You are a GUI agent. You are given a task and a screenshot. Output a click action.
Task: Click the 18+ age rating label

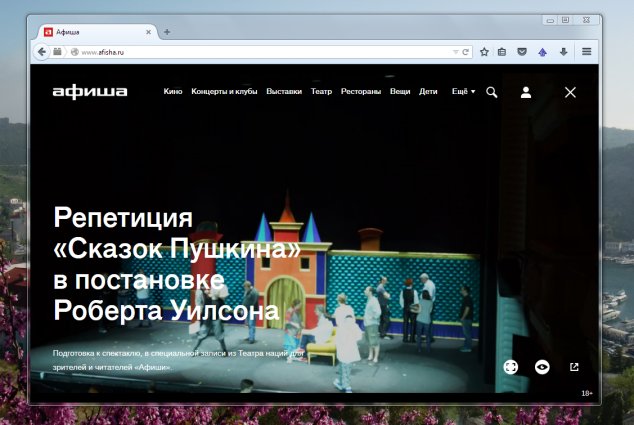point(587,393)
